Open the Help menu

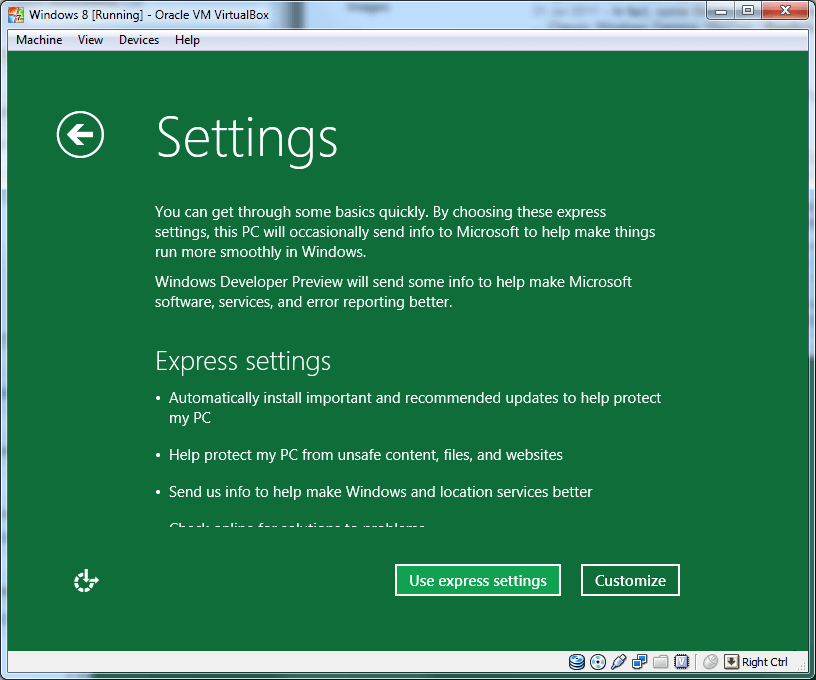click(x=187, y=40)
